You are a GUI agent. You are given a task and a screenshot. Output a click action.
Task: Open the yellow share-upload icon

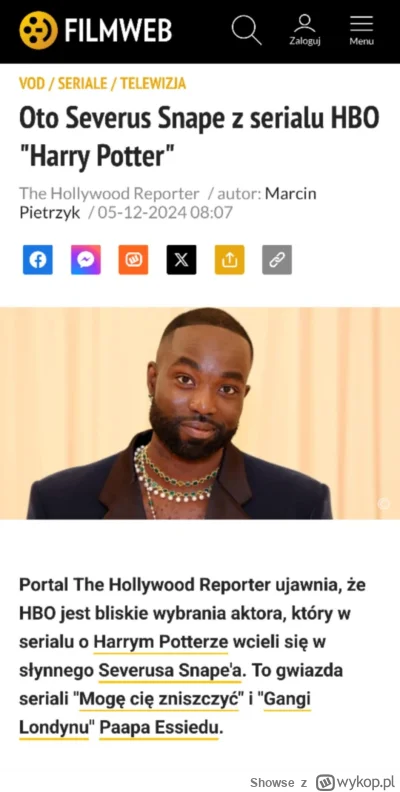pyautogui.click(x=229, y=260)
